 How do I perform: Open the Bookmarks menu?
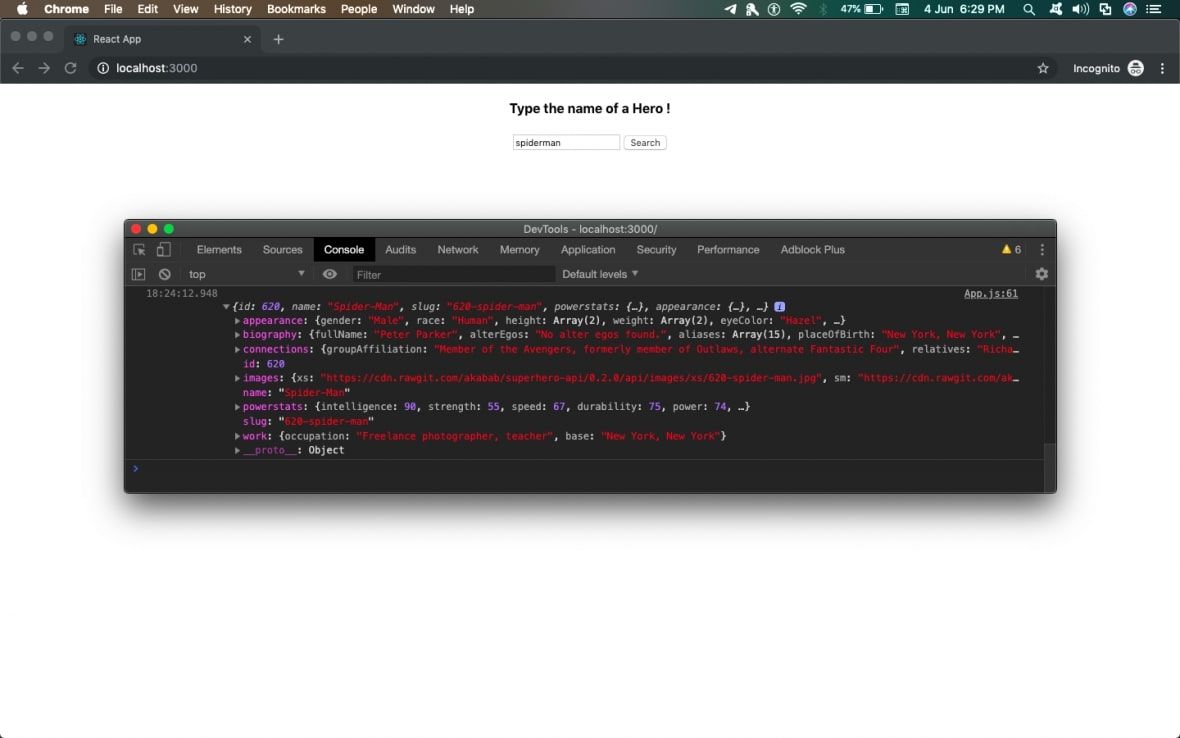(x=297, y=9)
